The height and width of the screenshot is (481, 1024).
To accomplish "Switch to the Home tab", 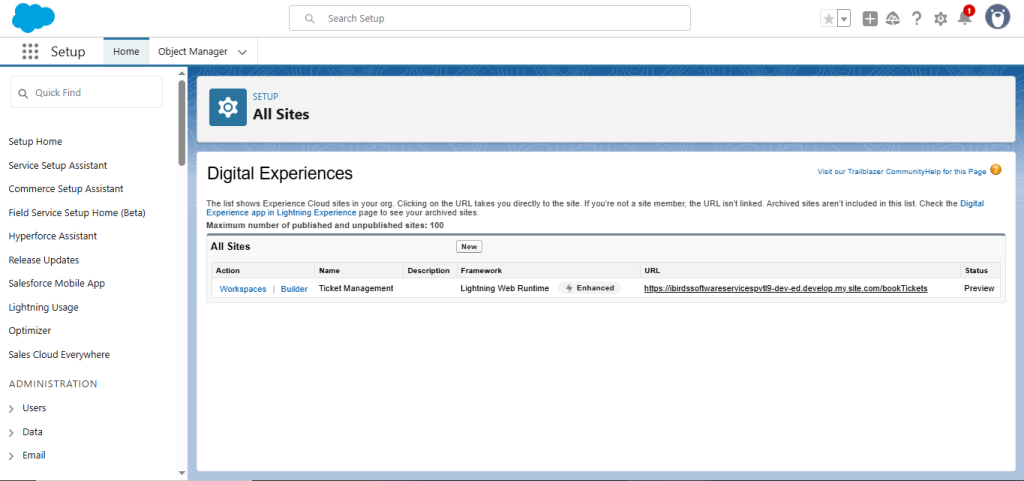I will point(126,51).
